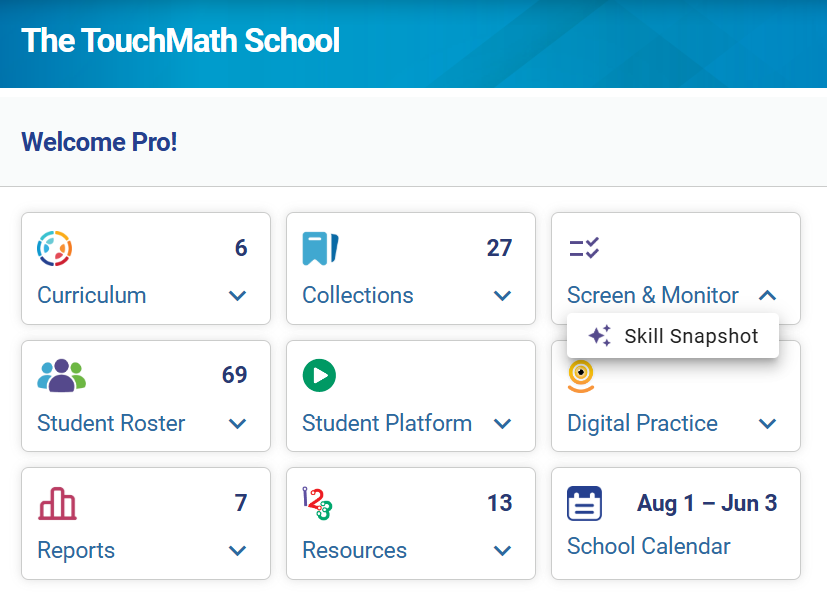Click the Skill Snapshot sparkle icon
The width and height of the screenshot is (827, 608).
tap(600, 335)
